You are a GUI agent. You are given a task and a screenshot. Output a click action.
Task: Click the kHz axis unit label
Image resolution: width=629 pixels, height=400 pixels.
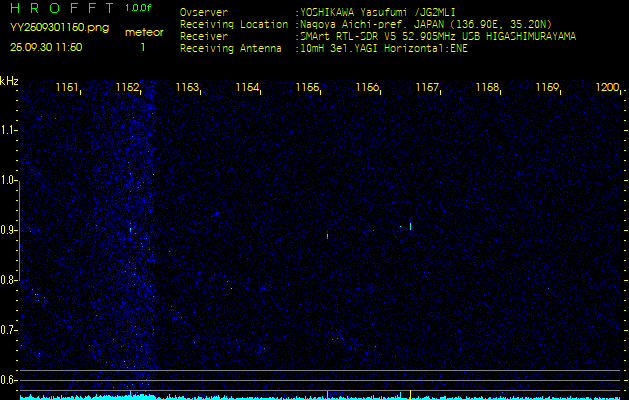coord(10,81)
